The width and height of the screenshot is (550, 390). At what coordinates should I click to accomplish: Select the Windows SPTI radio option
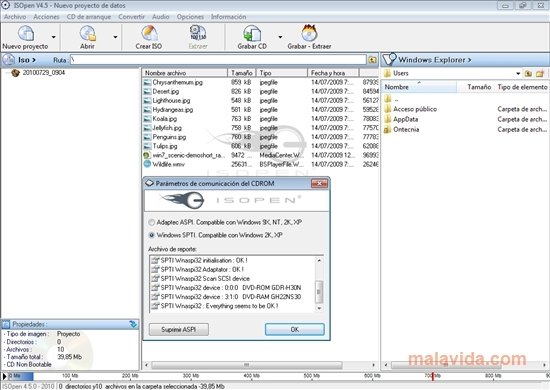(x=152, y=235)
